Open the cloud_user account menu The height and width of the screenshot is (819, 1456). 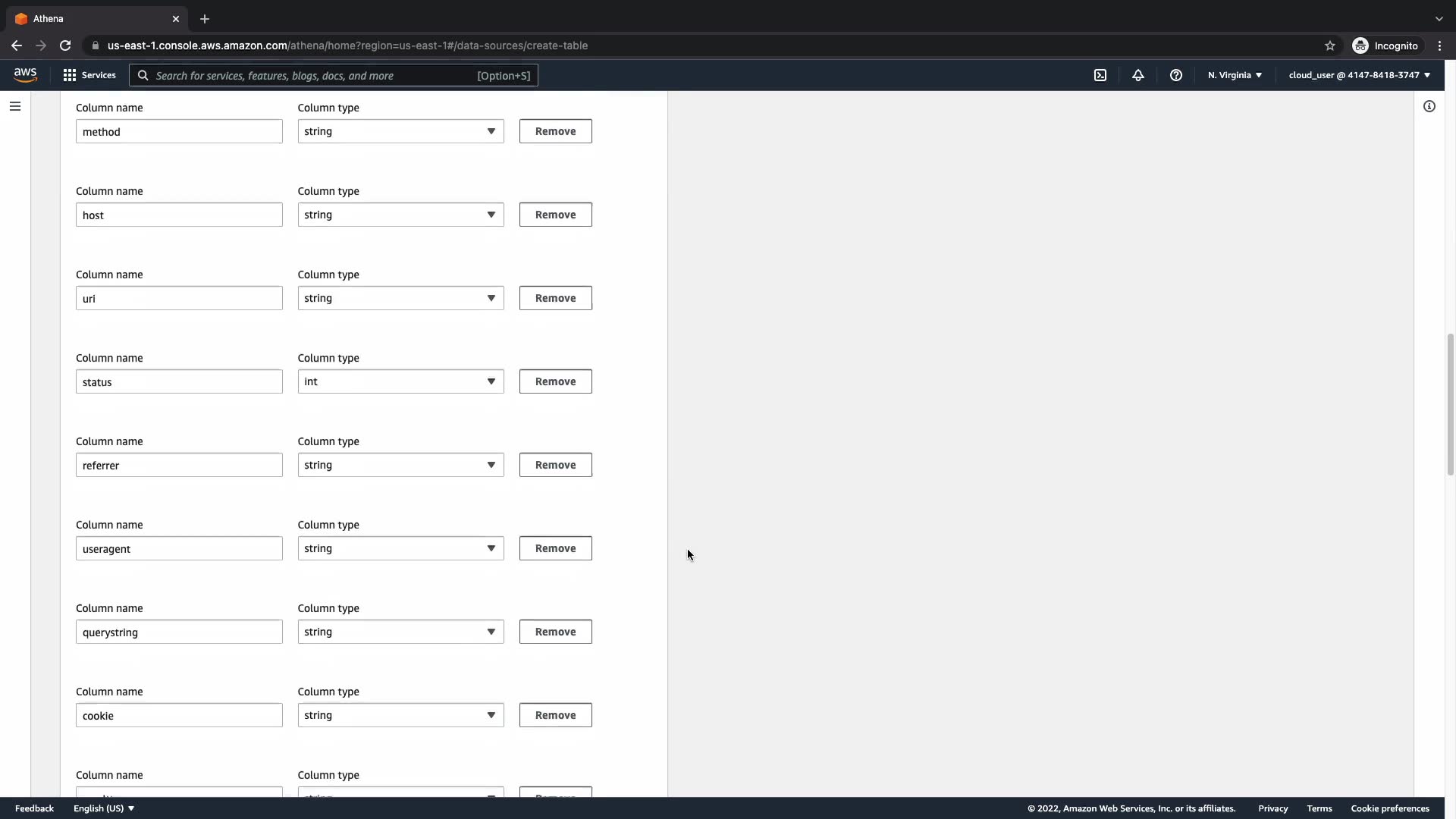tap(1359, 75)
